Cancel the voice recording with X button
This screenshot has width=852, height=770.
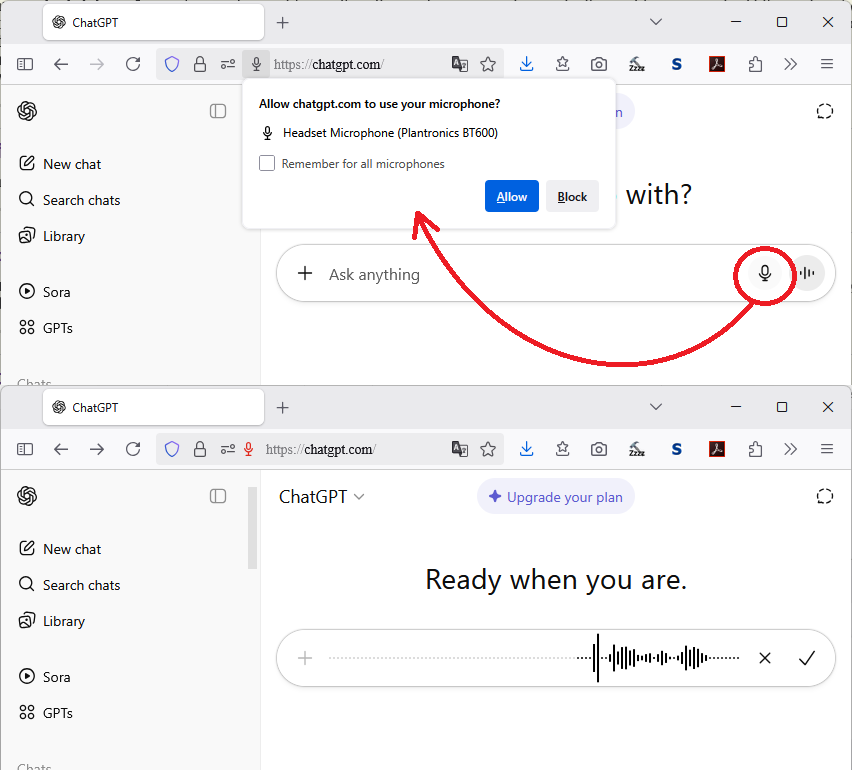[x=765, y=658]
